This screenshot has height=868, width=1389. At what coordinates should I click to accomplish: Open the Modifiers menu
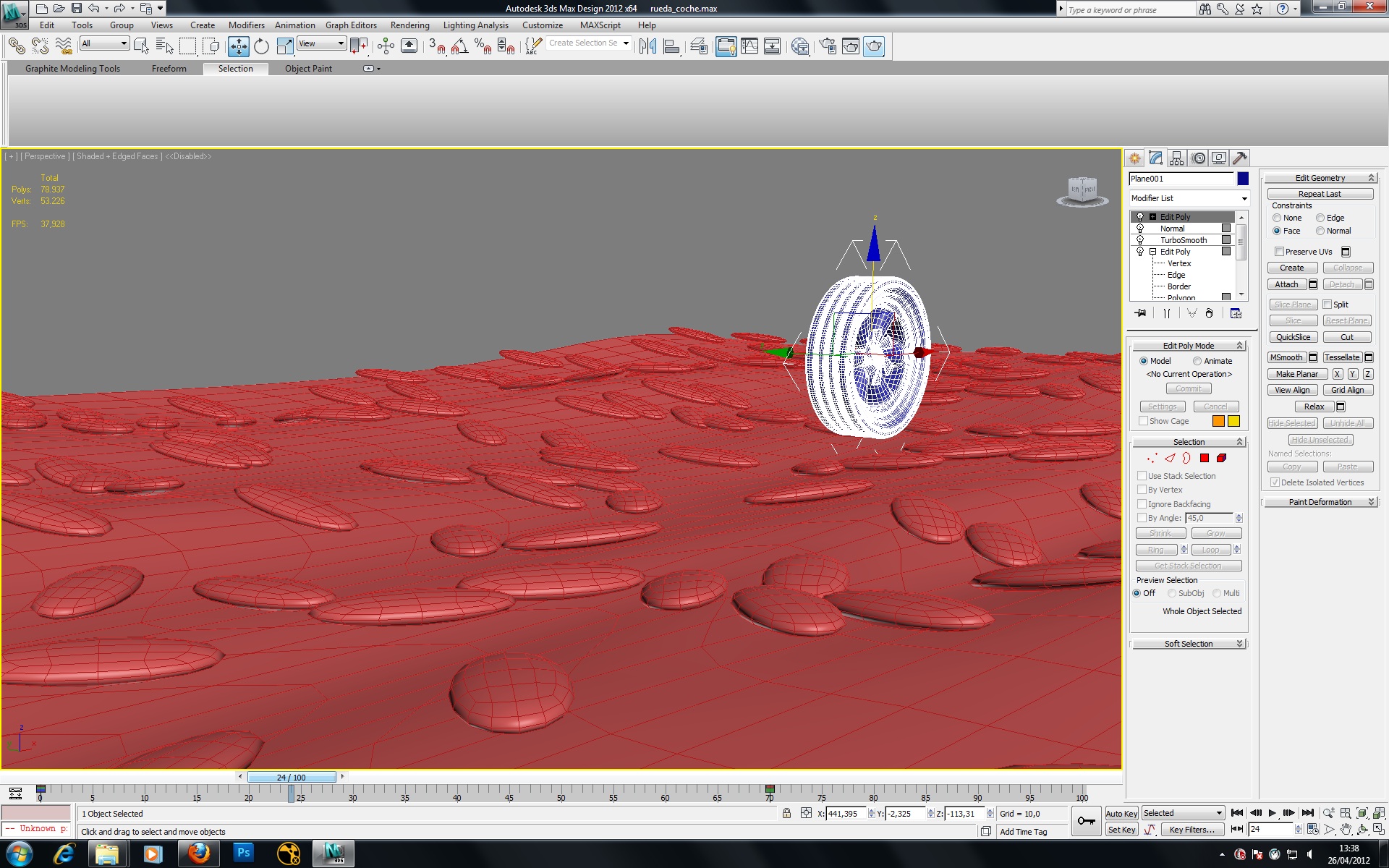pyautogui.click(x=246, y=25)
